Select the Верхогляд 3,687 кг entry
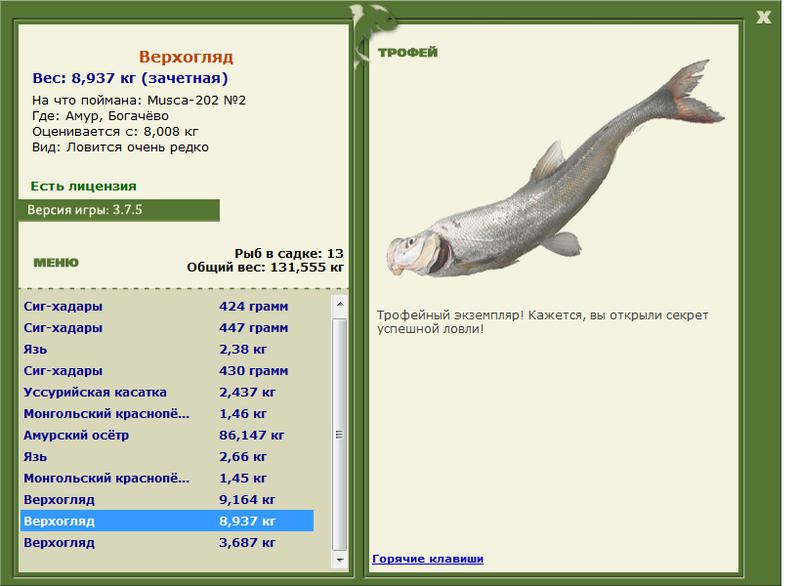 coord(167,542)
